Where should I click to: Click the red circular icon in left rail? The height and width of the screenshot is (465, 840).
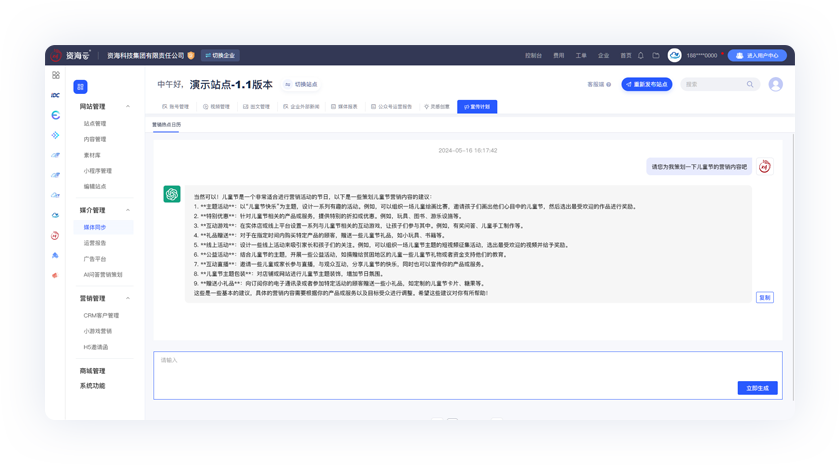(56, 235)
